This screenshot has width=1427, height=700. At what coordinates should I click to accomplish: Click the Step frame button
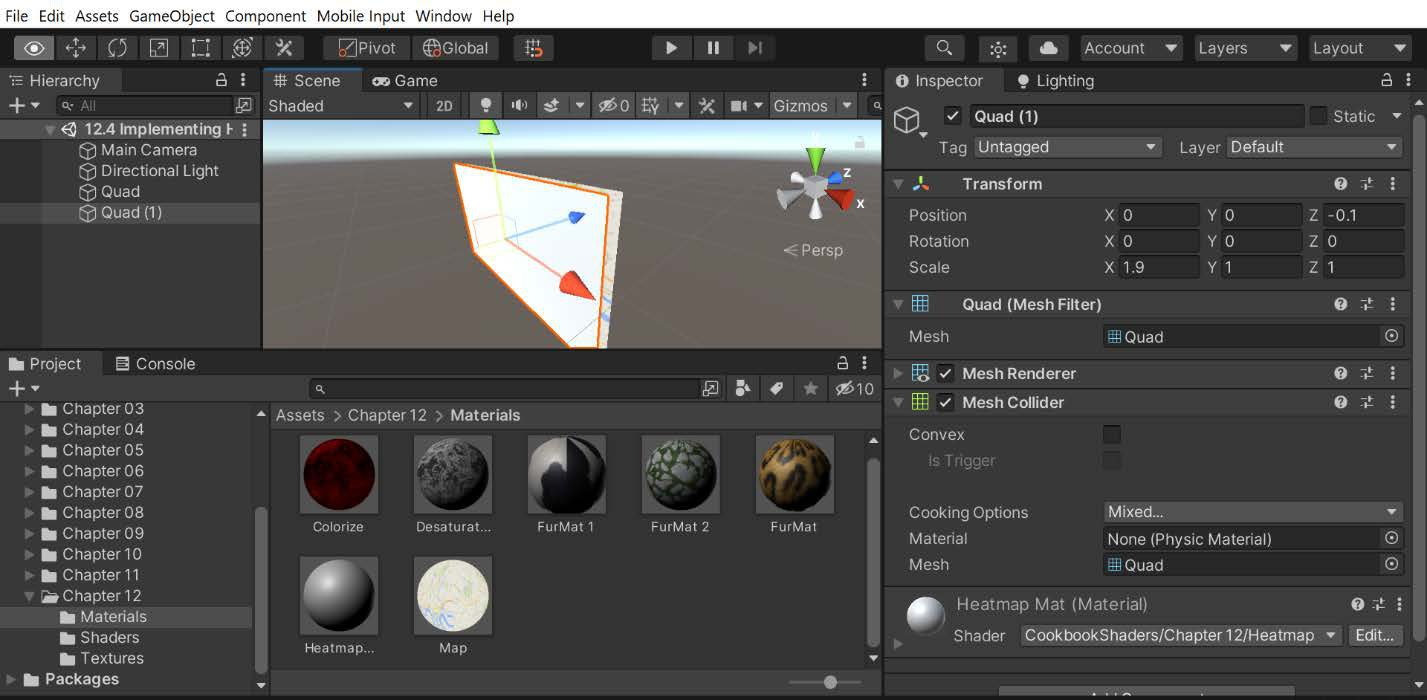755,48
